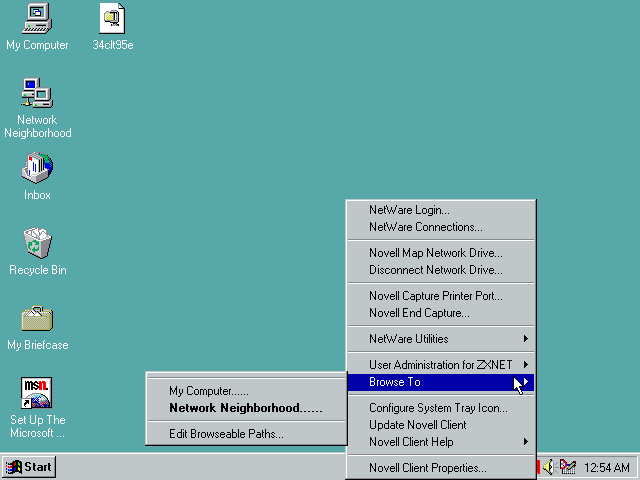Click the highlighted Browse To item

441,382
